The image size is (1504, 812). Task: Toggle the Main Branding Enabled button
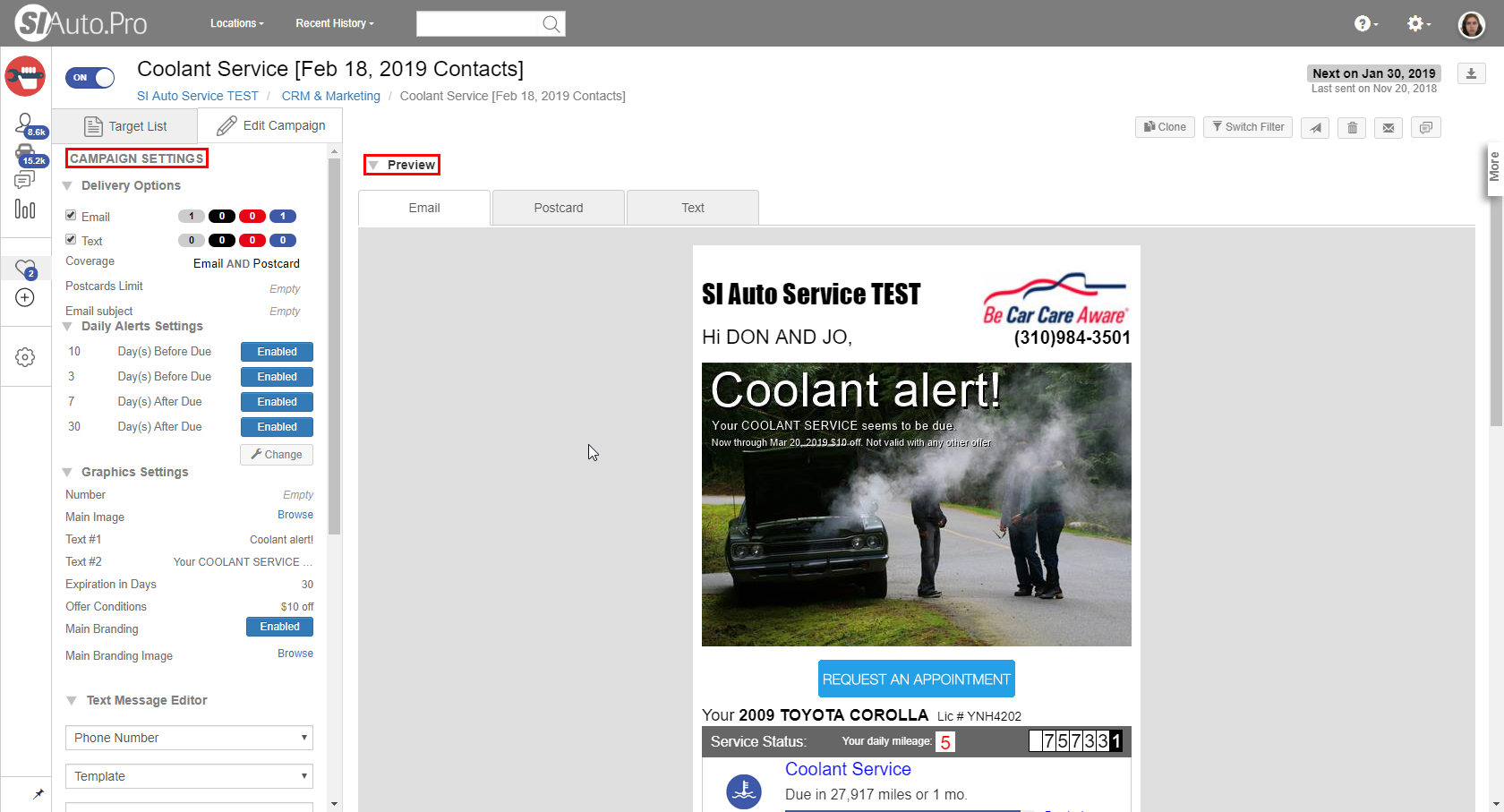(279, 627)
